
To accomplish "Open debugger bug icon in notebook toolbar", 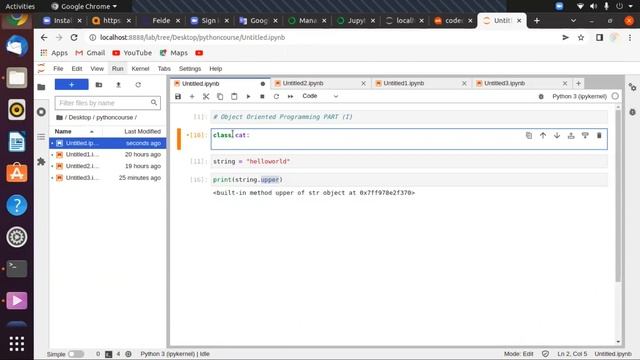I will pyautogui.click(x=541, y=96).
